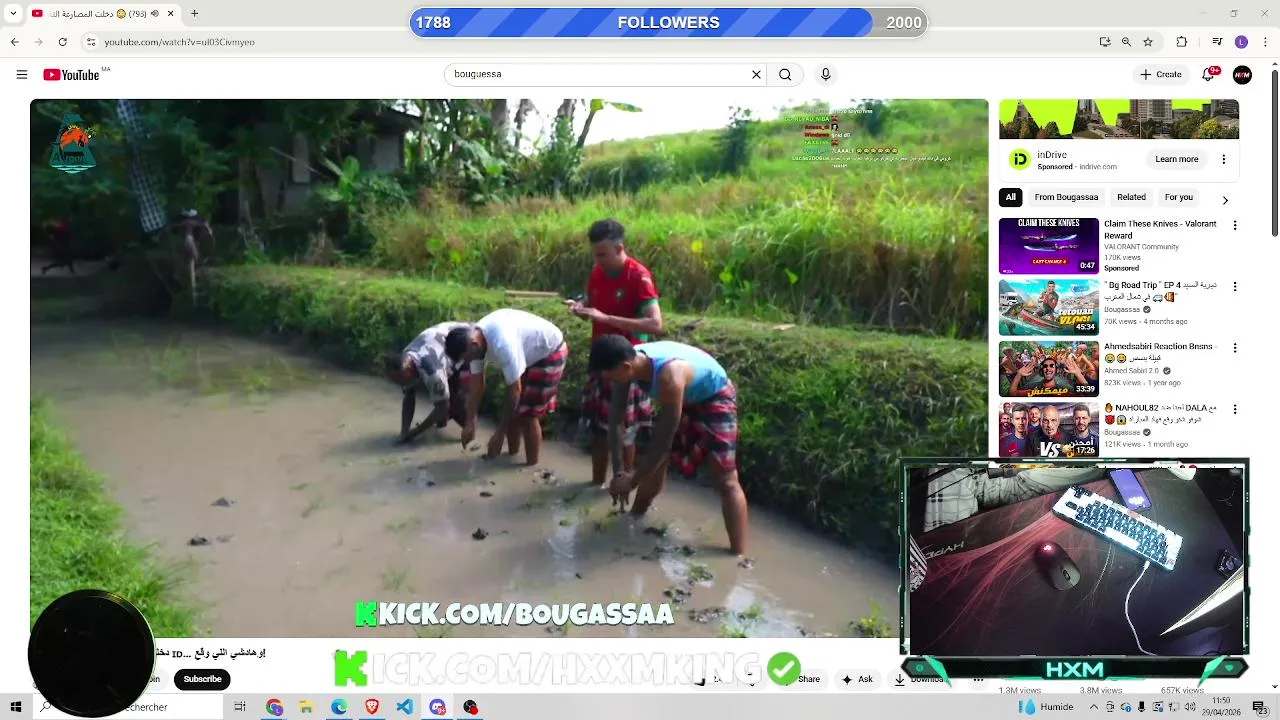Viewport: 1280px width, 720px height.
Task: Open options for the inDrive sponsored ad
Action: tap(1223, 159)
